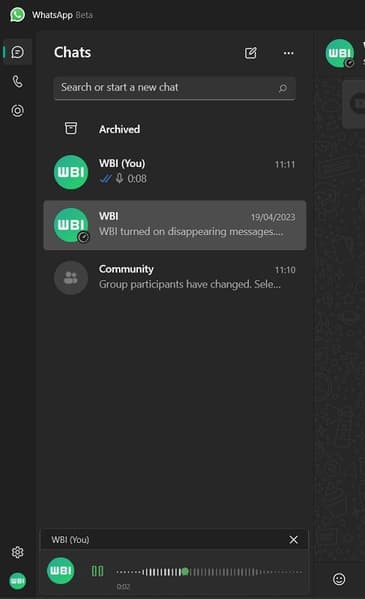365x599 pixels.
Task: Click the search magnifier icon
Action: 282,88
